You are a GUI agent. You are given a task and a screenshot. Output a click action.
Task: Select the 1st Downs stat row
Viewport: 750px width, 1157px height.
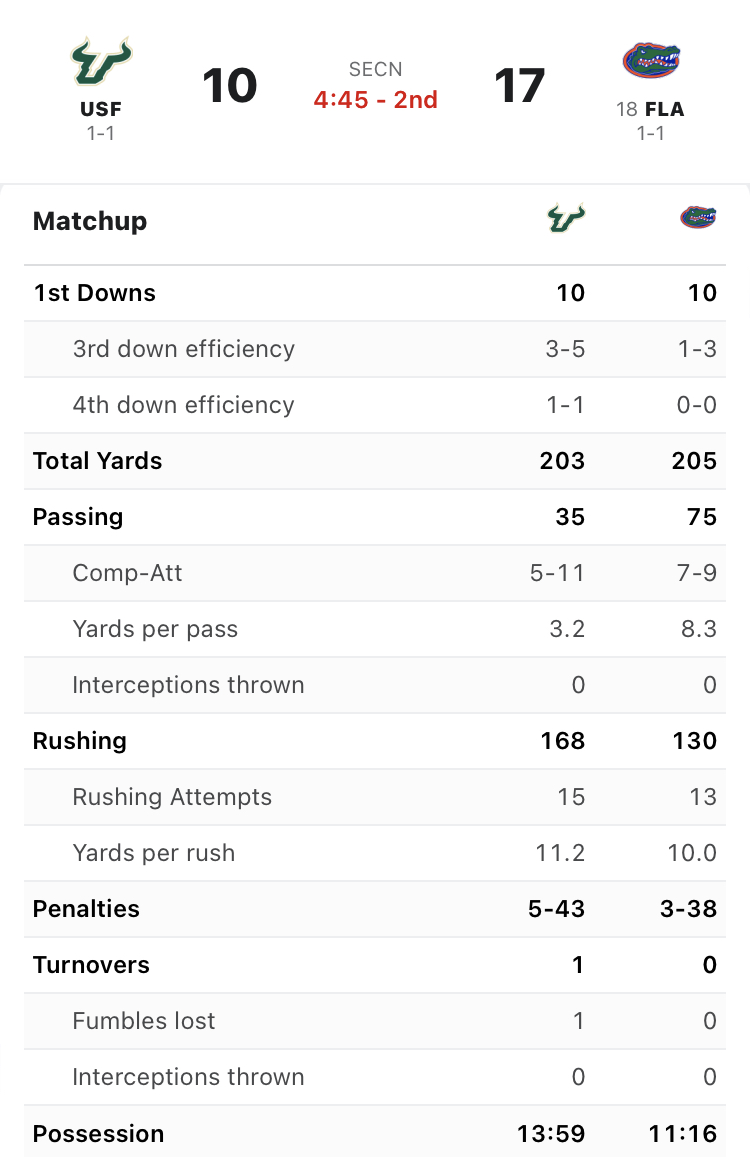(x=375, y=293)
